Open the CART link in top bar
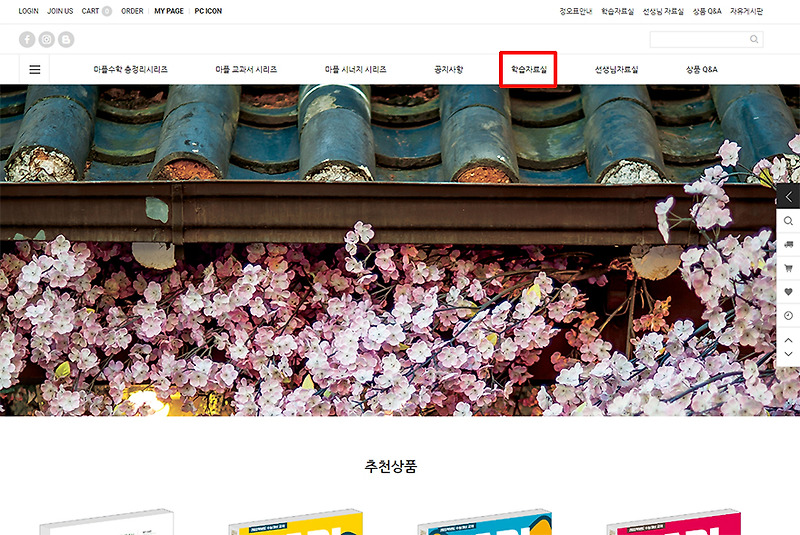 tap(90, 11)
